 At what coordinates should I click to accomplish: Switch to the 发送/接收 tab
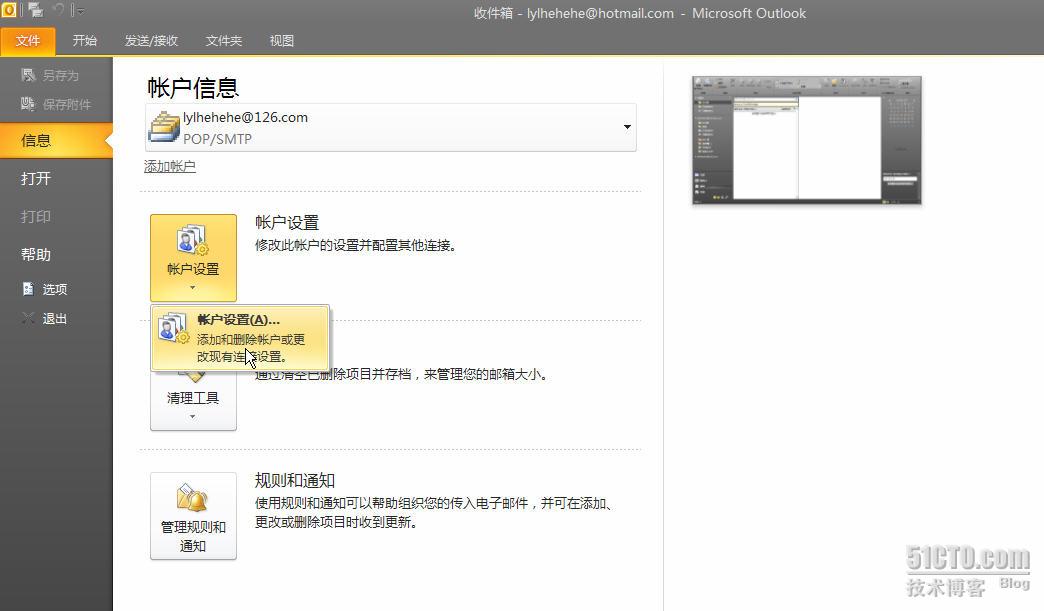pyautogui.click(x=151, y=41)
